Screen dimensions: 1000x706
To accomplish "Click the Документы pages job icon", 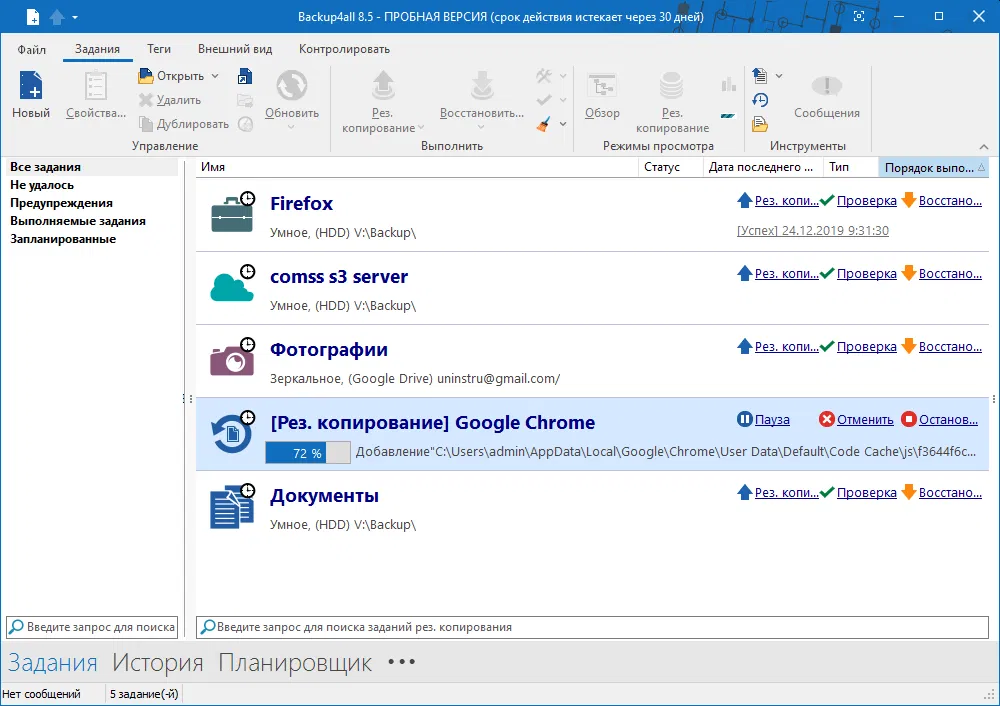I will [232, 506].
